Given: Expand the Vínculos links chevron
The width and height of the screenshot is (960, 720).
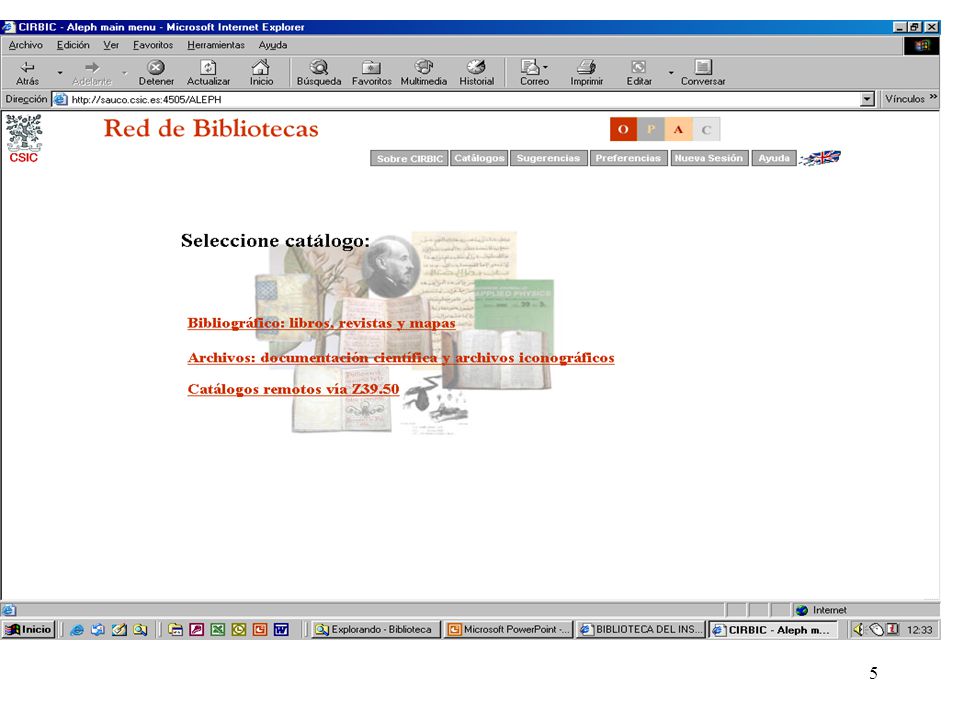Looking at the screenshot, I should (933, 97).
